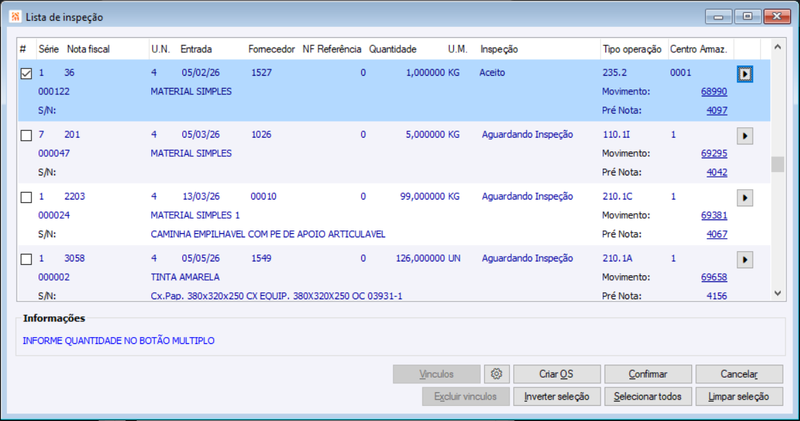
Task: Open Pré Nota link 4097
Action: click(x=717, y=111)
